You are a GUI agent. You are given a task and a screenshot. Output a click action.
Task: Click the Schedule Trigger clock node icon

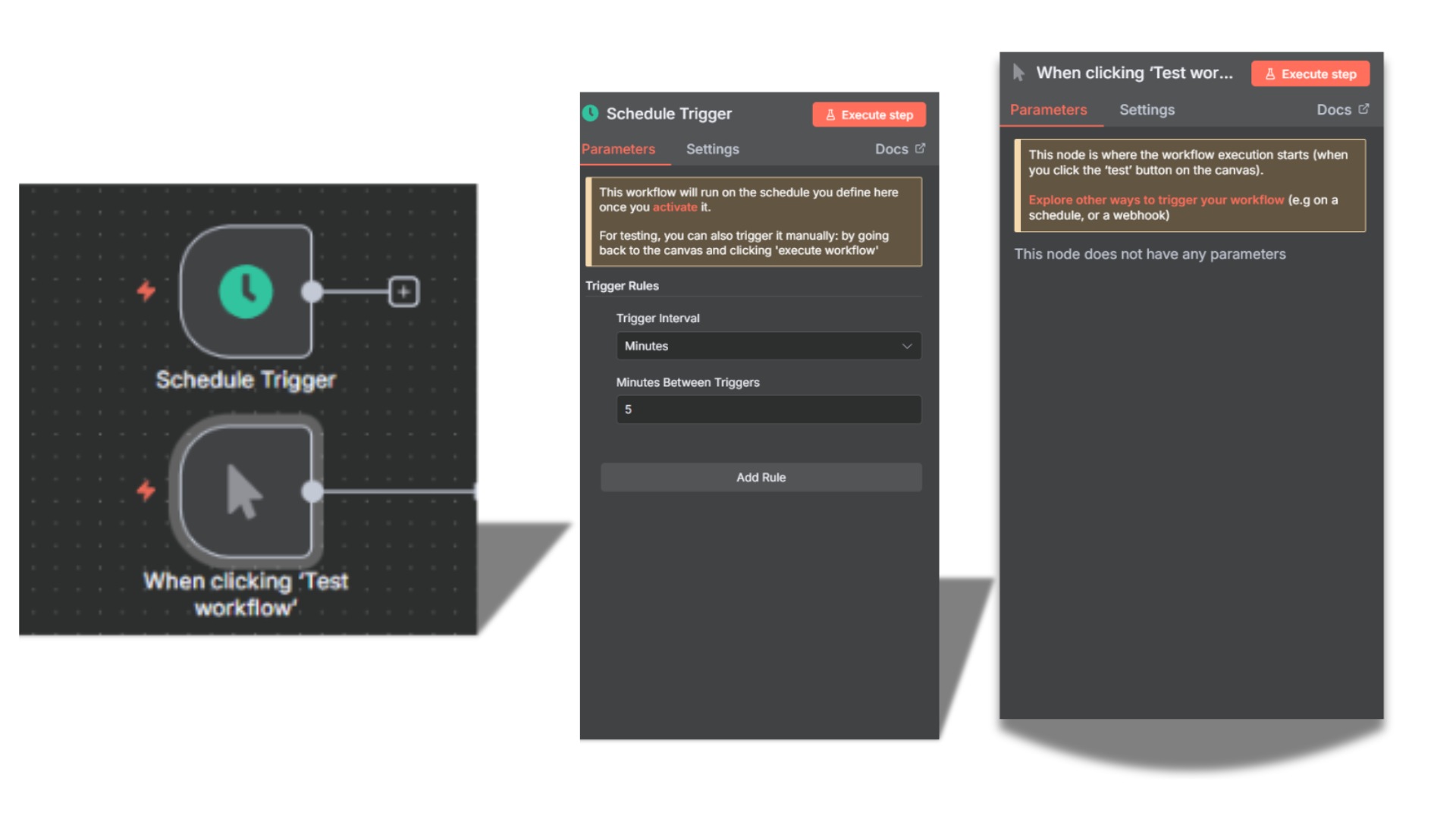click(246, 291)
